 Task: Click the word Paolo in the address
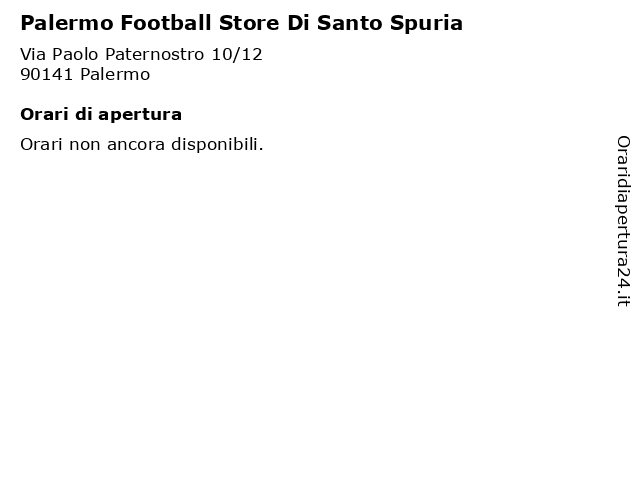tap(76, 54)
